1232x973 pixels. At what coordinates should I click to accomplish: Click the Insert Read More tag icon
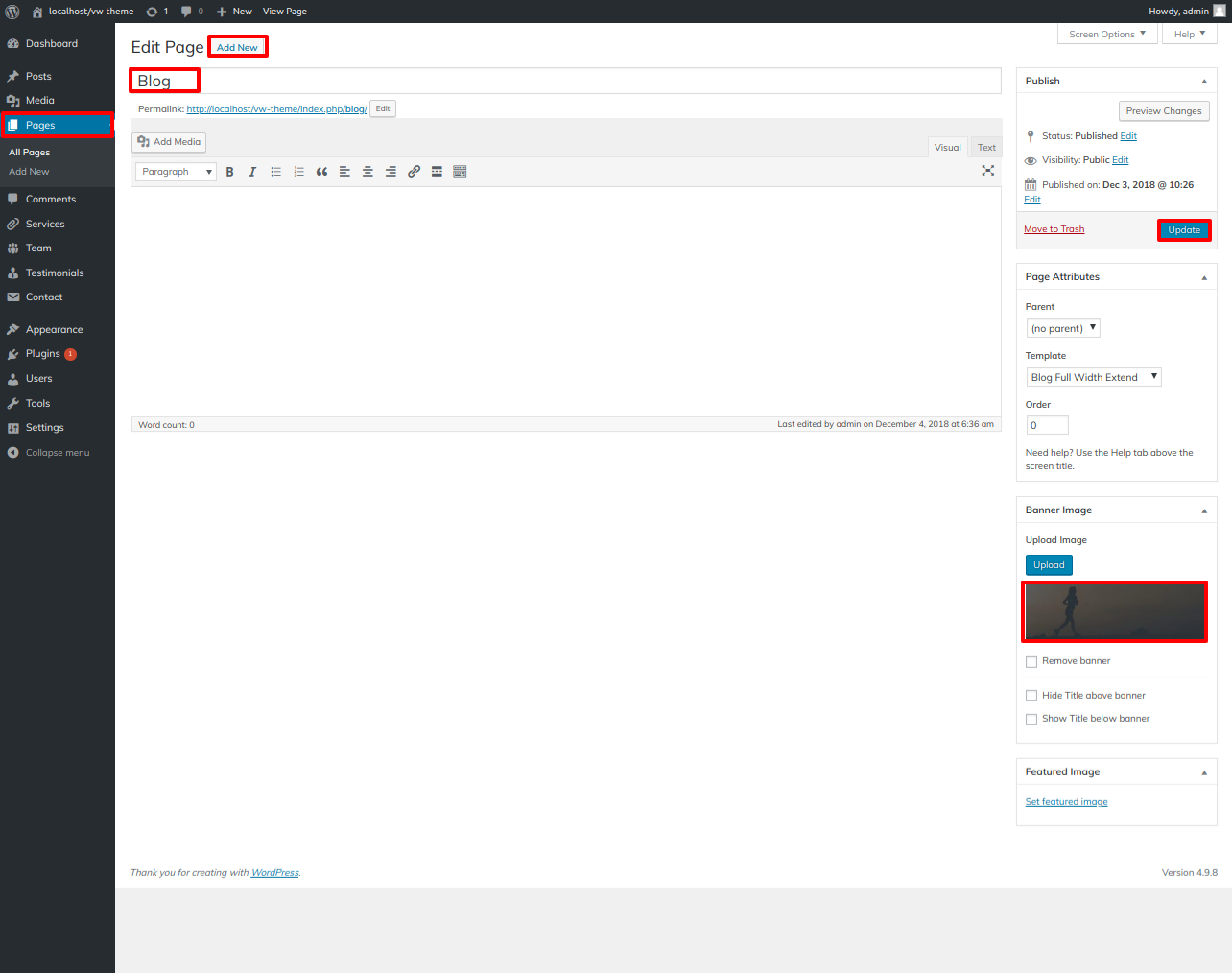[x=437, y=172]
